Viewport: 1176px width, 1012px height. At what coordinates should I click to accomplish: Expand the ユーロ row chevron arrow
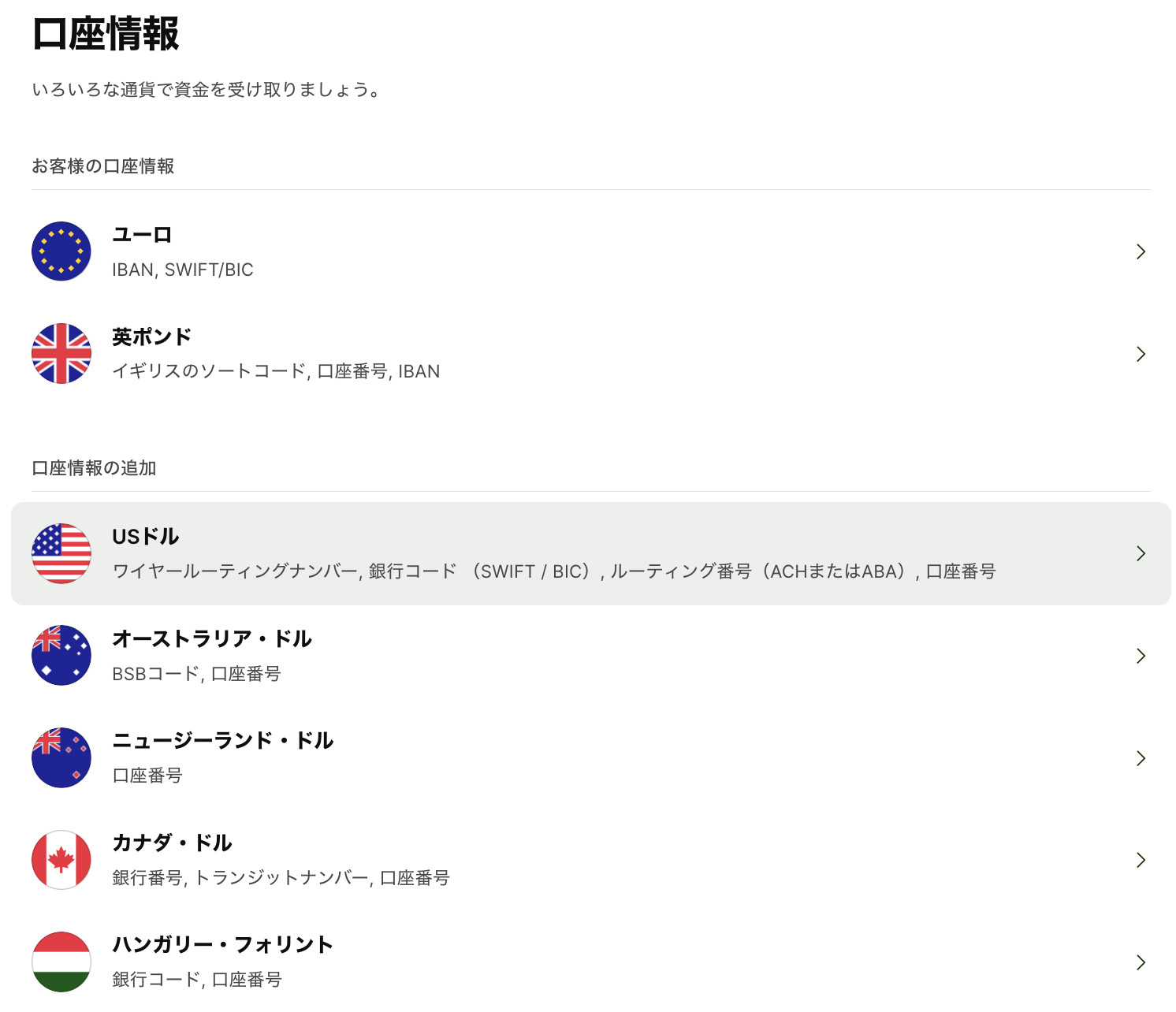click(x=1141, y=251)
